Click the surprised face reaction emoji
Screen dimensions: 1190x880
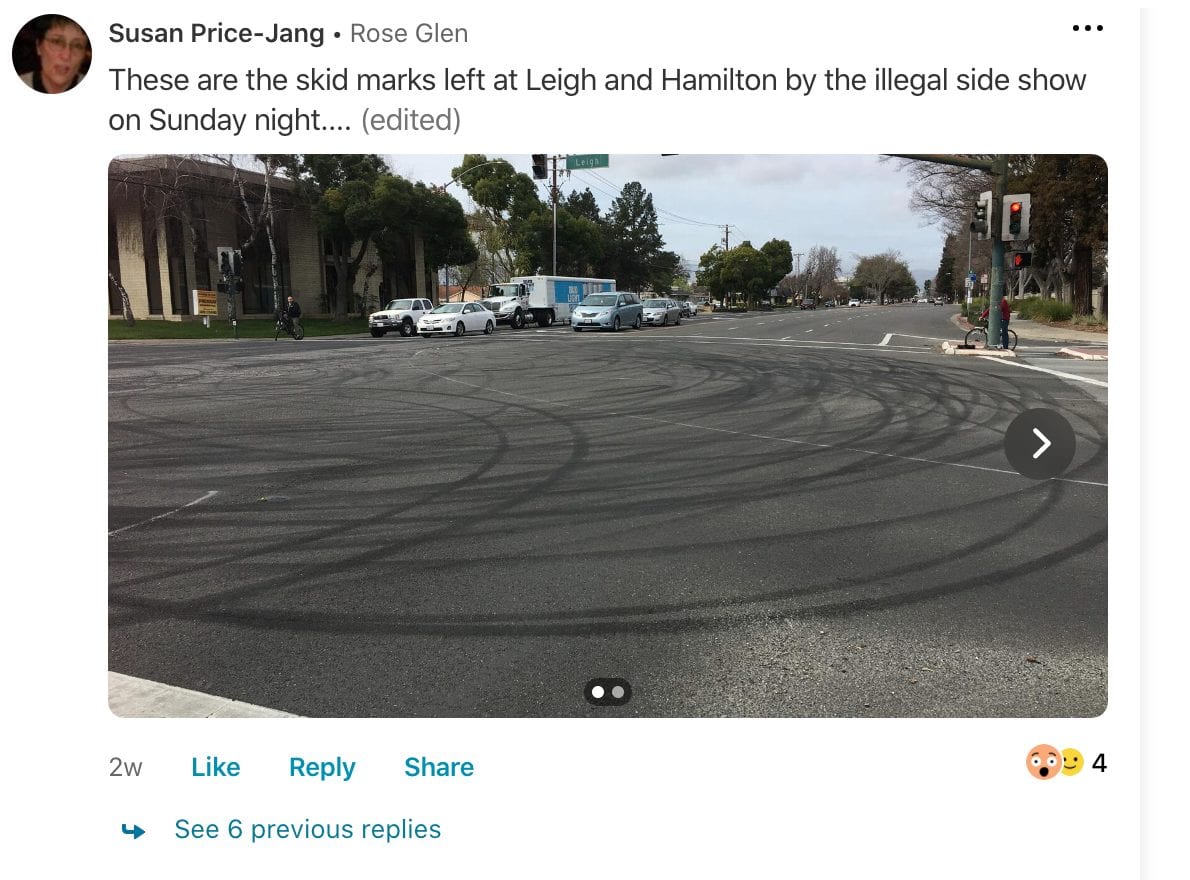tap(1043, 762)
